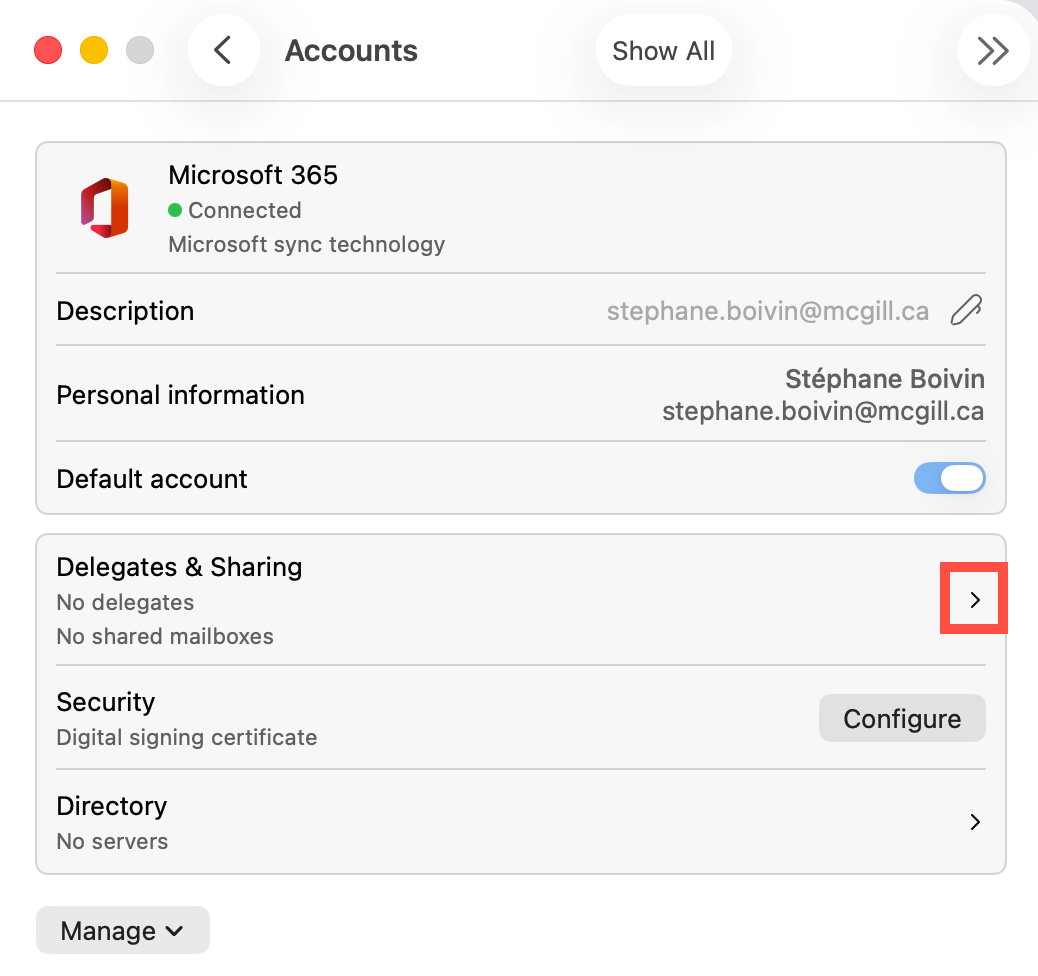Click the Delegates & Sharing heading

click(x=179, y=567)
